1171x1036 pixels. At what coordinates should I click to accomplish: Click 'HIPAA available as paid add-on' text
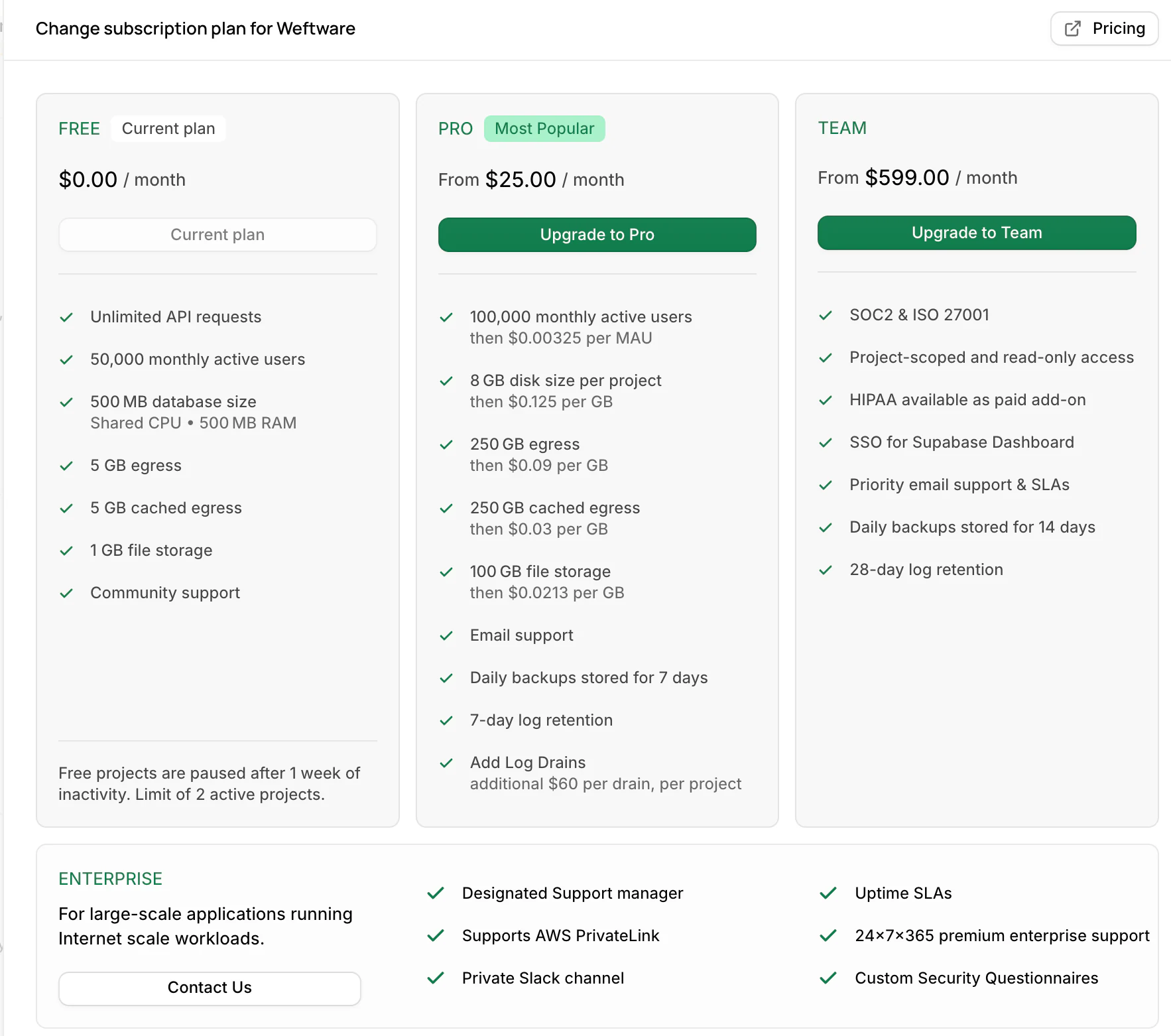967,400
